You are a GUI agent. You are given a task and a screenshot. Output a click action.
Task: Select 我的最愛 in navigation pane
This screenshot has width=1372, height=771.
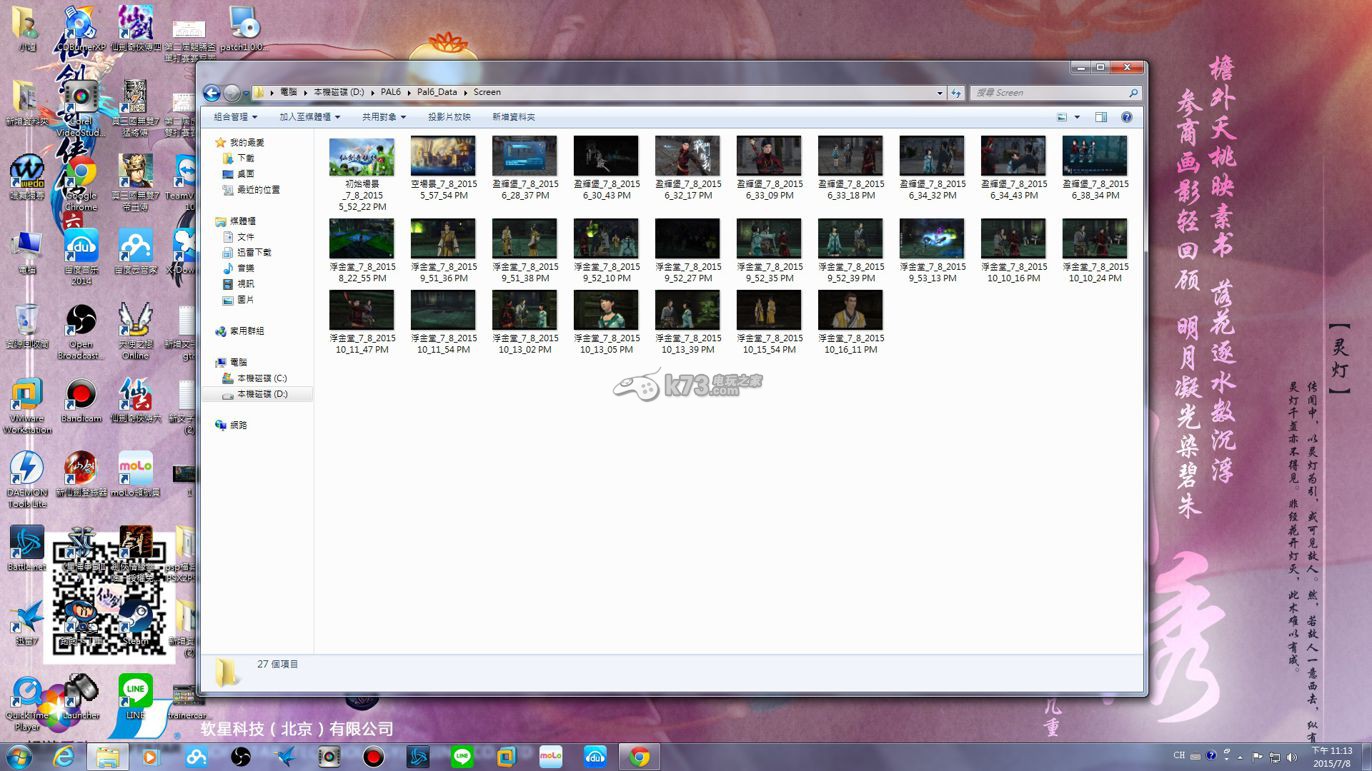pos(239,143)
